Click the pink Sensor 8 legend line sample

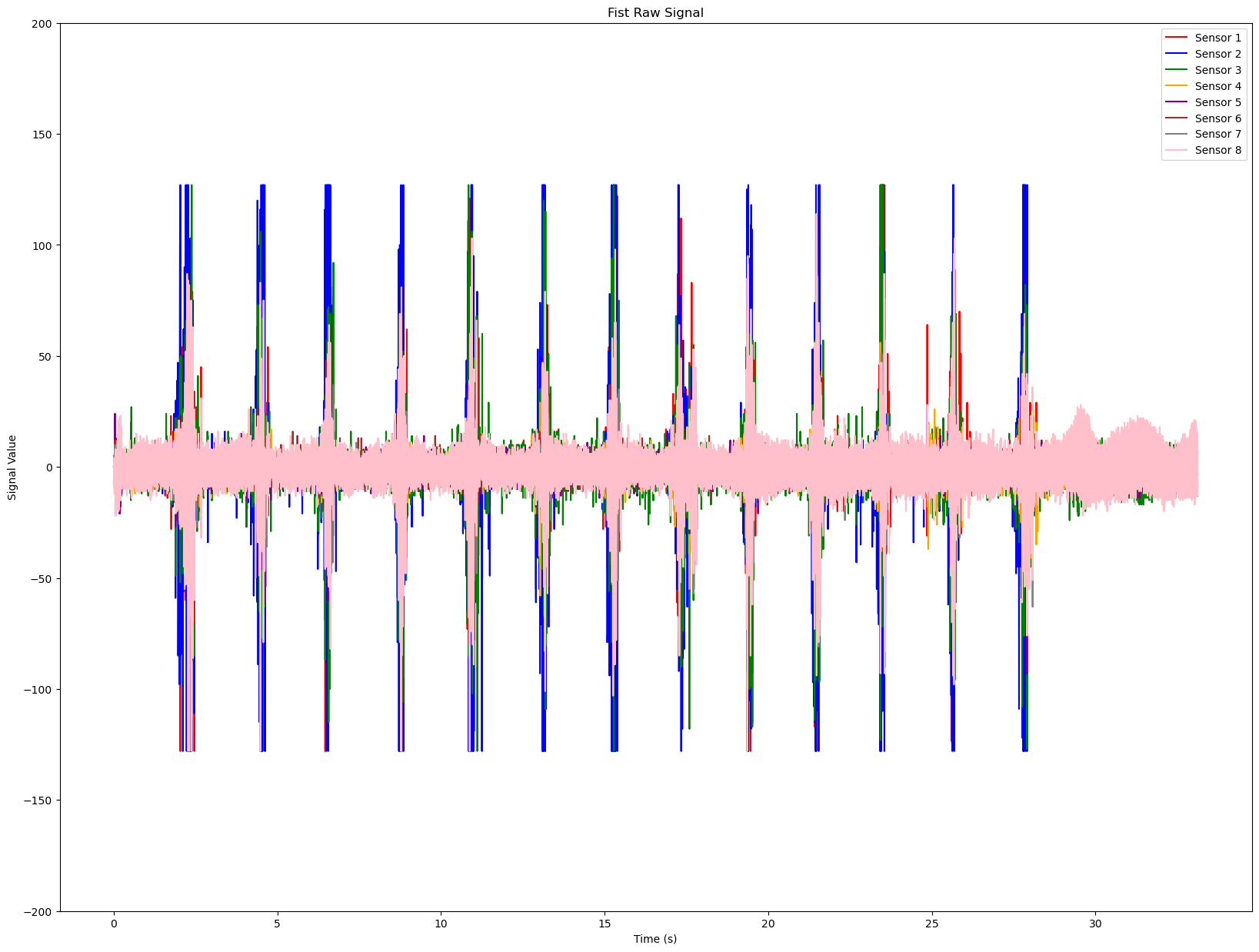coord(1177,150)
